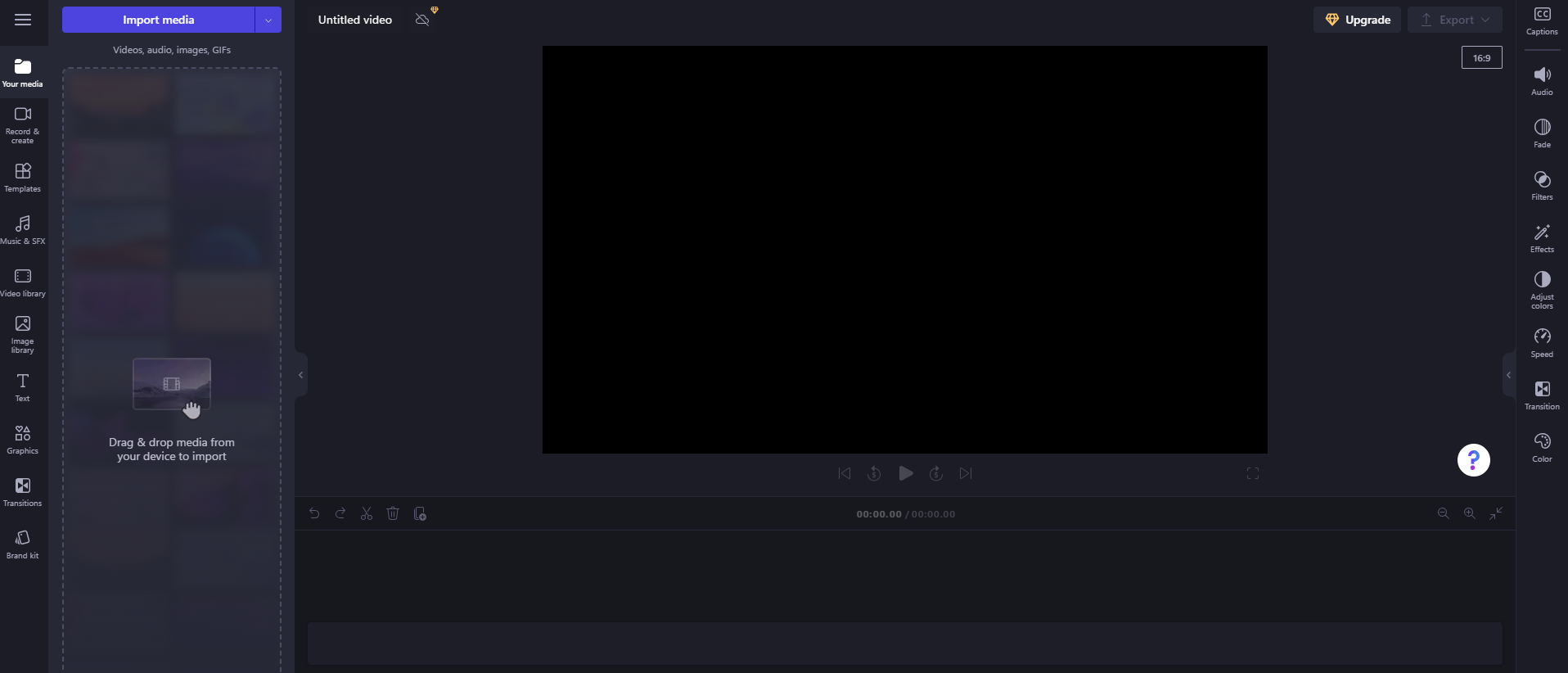Open the Transition panel in right sidebar
1568x673 pixels.
(x=1542, y=395)
